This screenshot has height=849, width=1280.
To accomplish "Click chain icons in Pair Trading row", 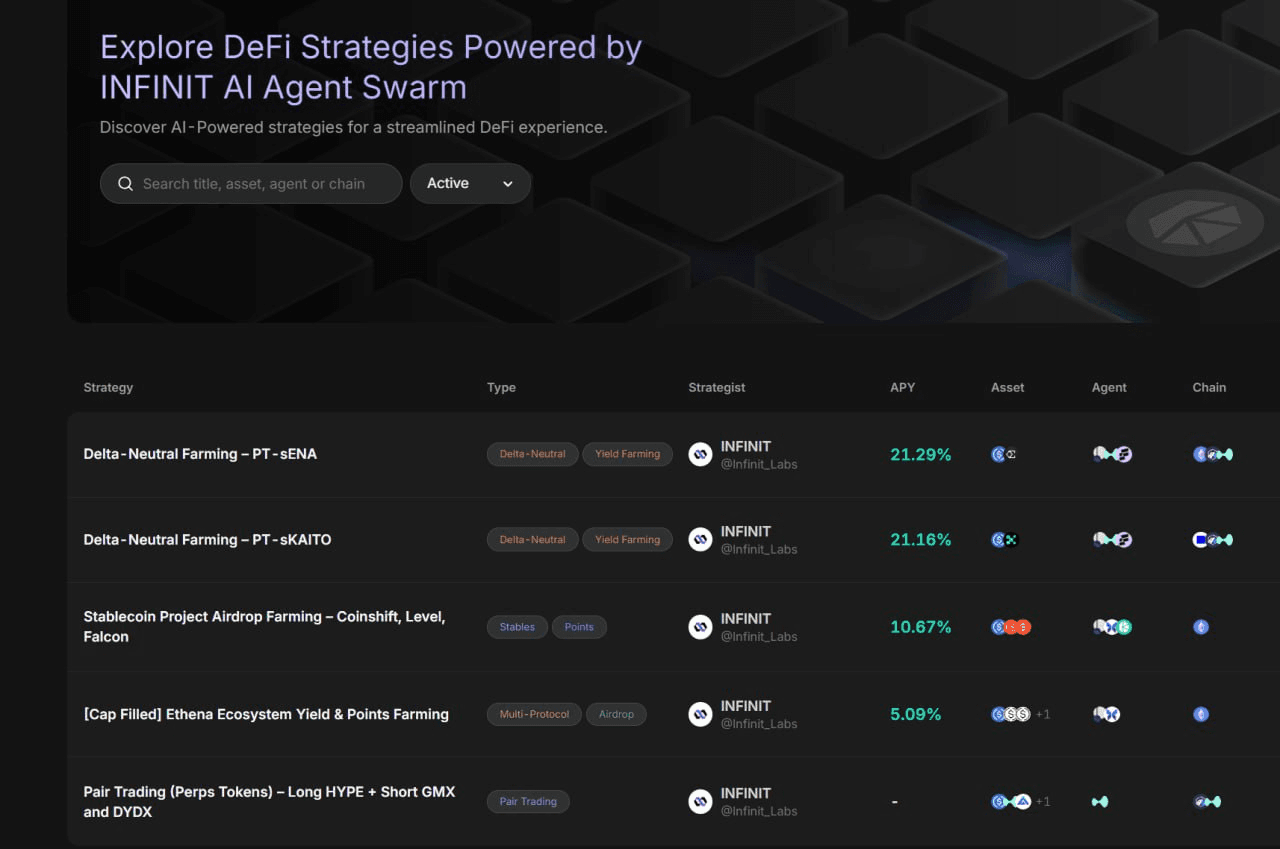I will tap(1207, 801).
